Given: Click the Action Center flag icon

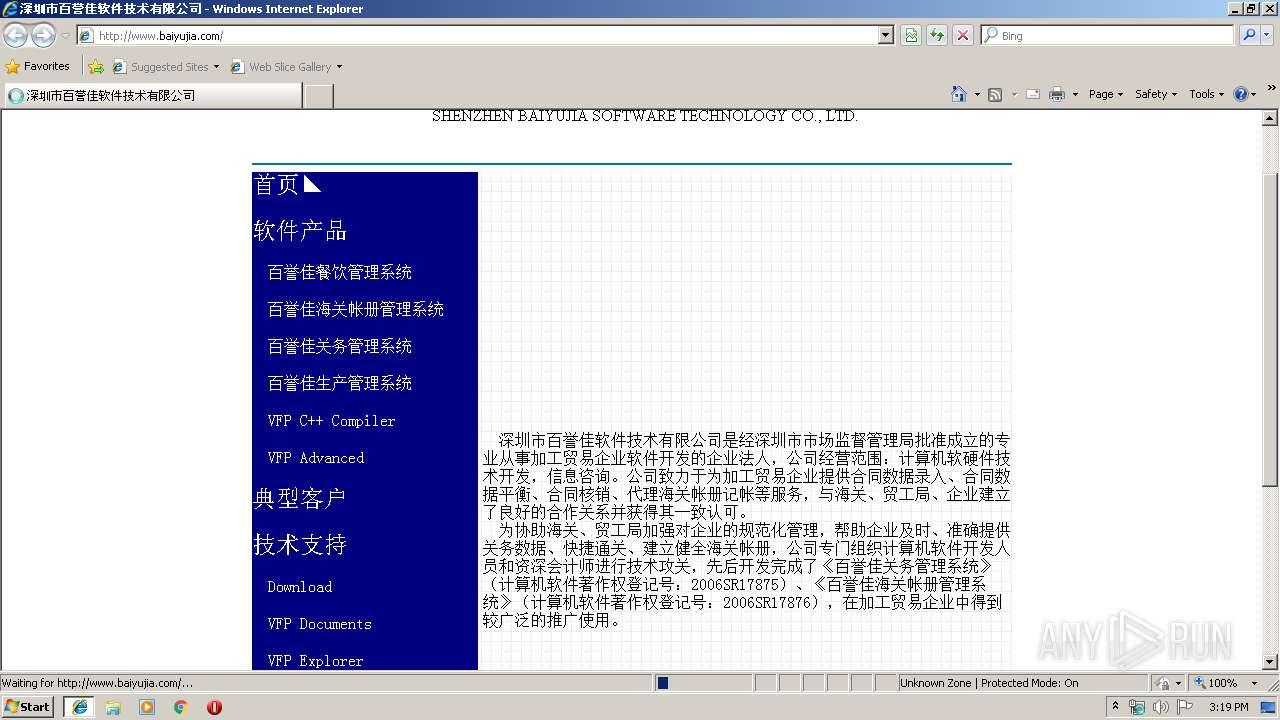Looking at the screenshot, I should [x=1184, y=707].
